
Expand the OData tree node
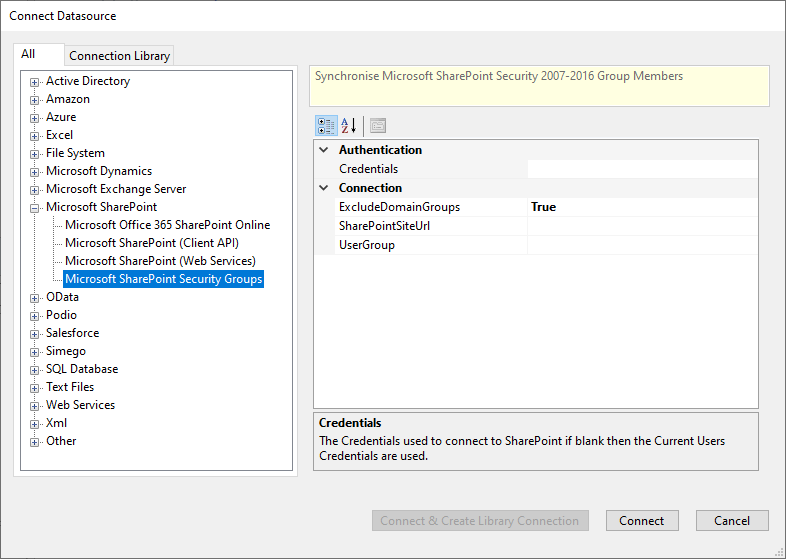pos(34,298)
